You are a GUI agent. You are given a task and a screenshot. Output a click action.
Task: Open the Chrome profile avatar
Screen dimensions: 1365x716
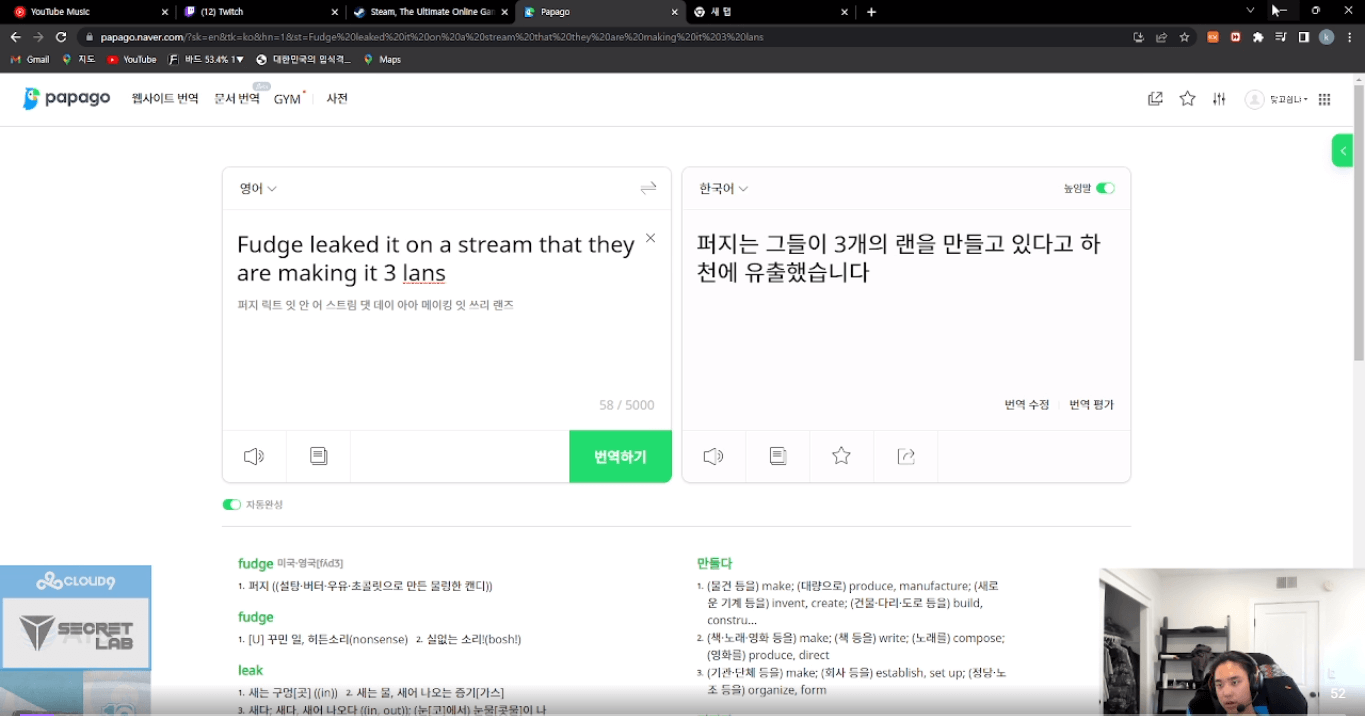pos(1327,37)
